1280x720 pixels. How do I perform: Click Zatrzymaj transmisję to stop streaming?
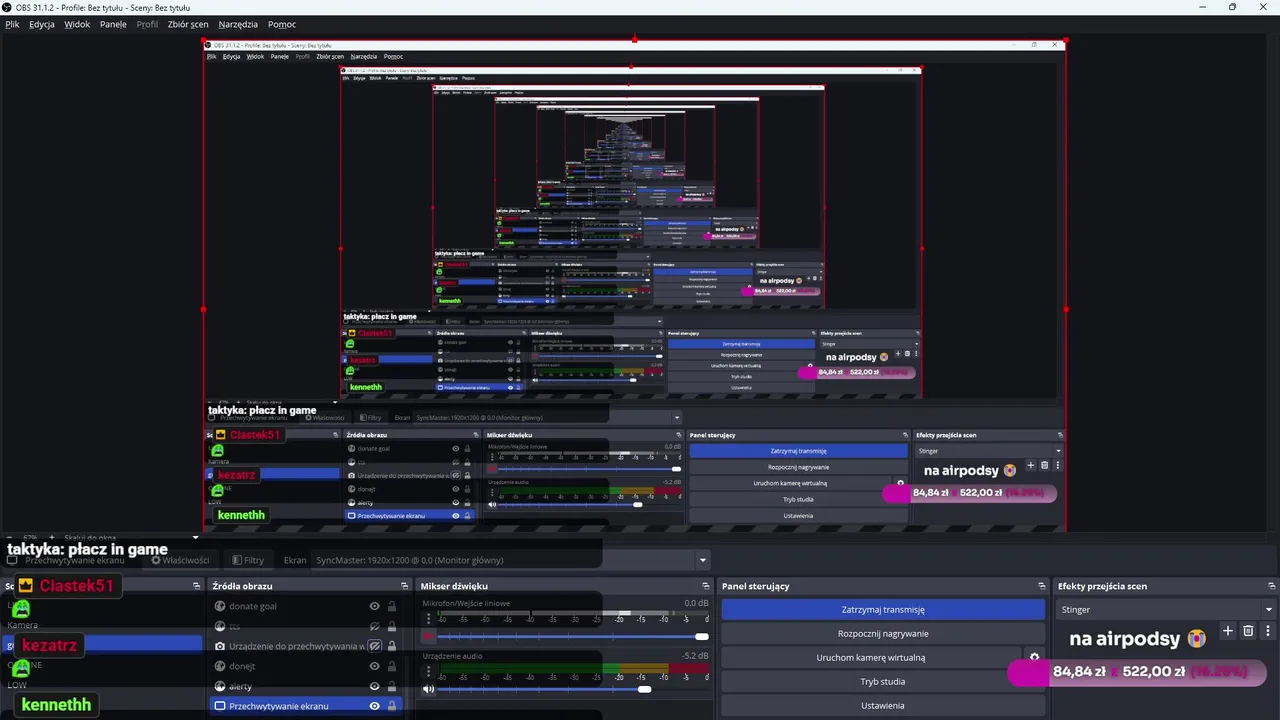coord(883,609)
